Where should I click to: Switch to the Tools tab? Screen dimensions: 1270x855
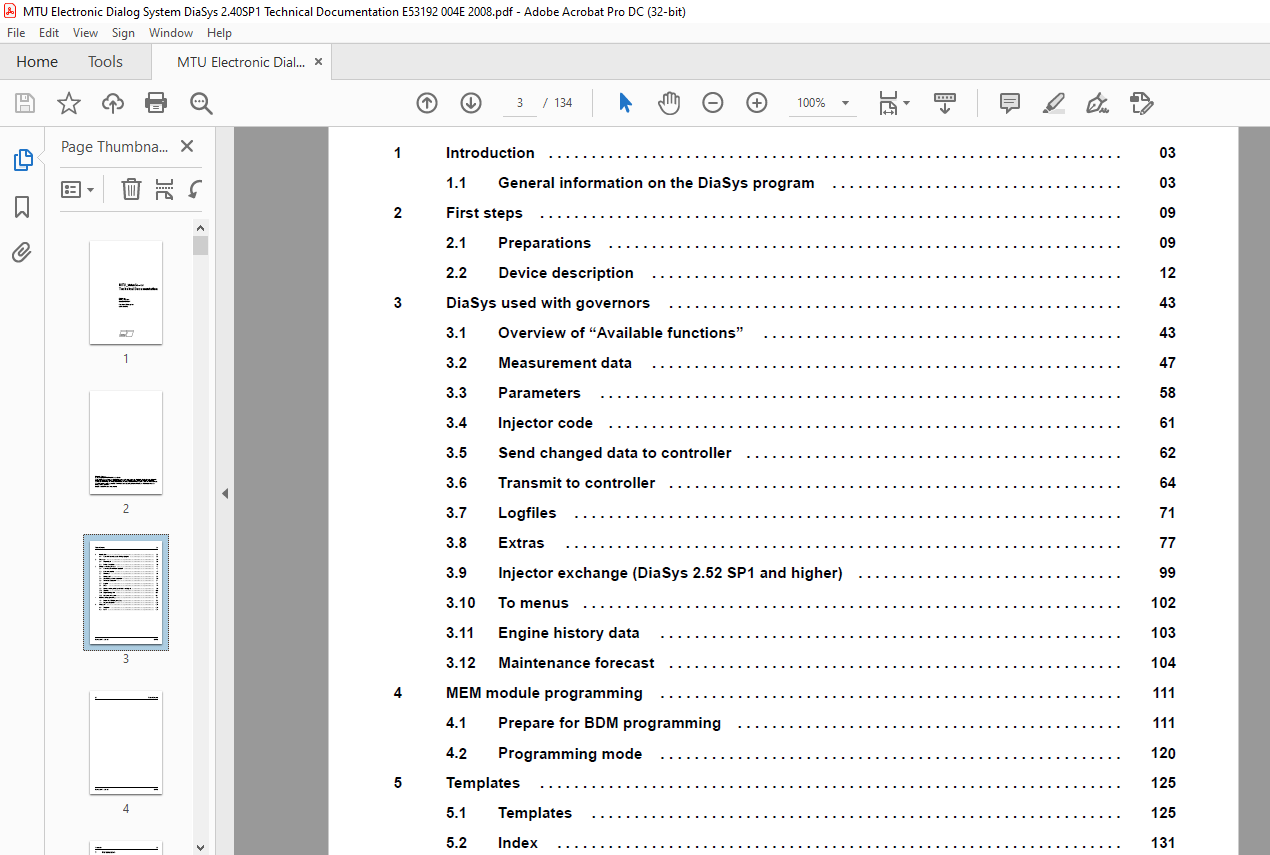click(x=105, y=61)
